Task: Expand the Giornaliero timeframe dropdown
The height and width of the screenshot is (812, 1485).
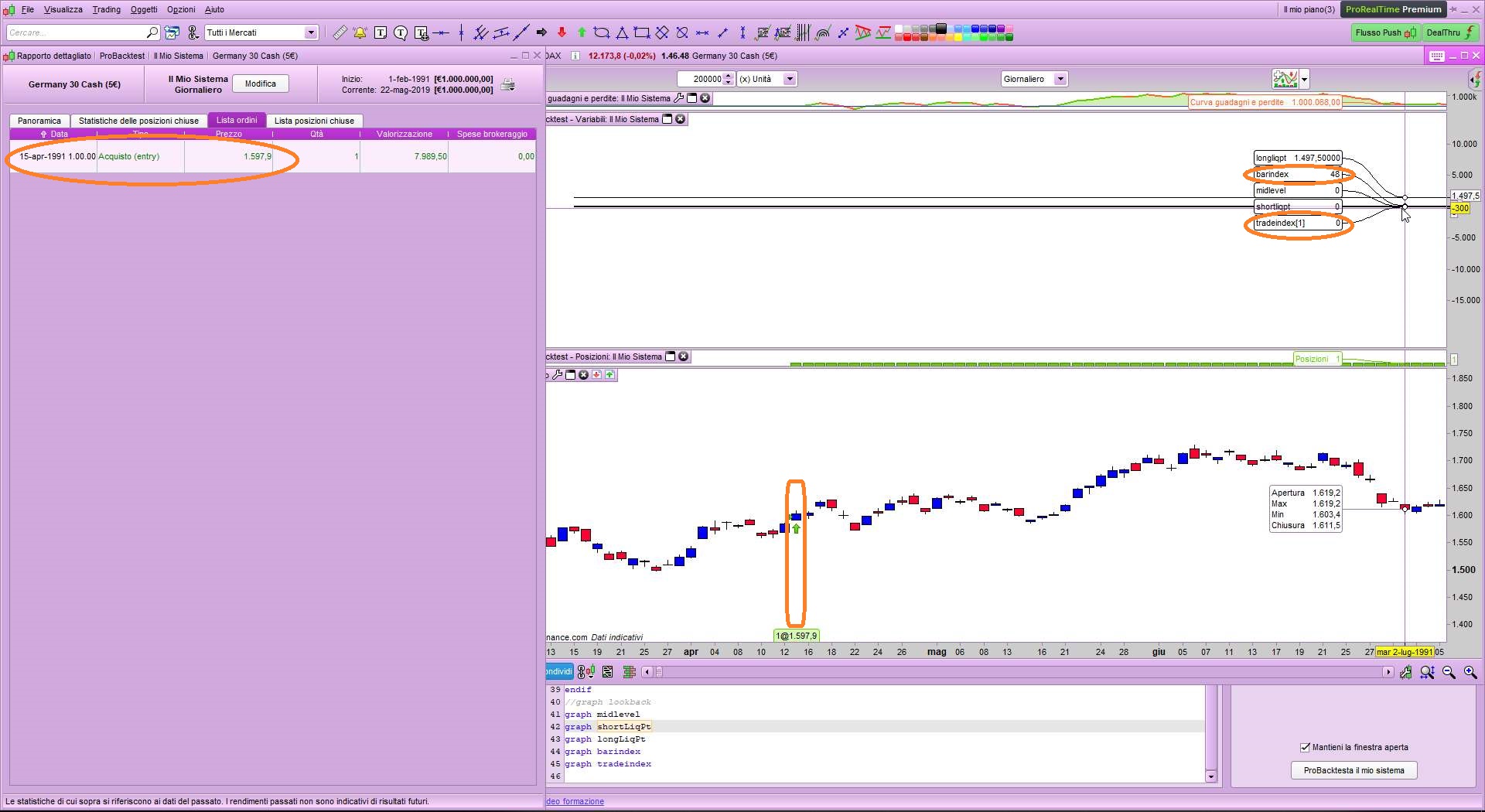Action: point(1060,79)
